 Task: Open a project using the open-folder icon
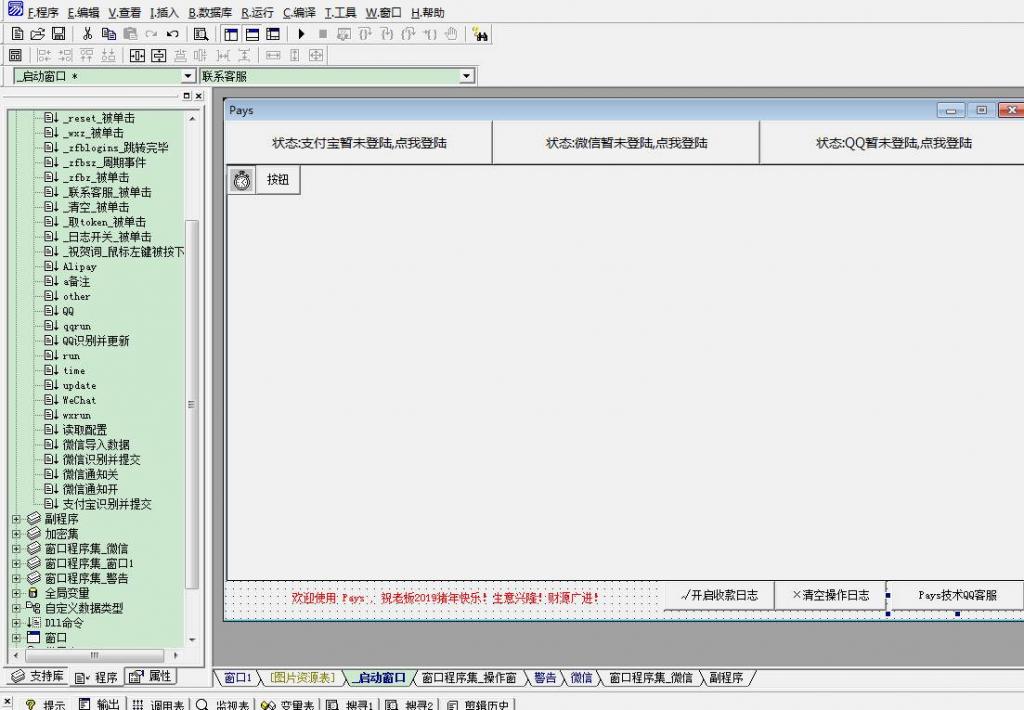pyautogui.click(x=38, y=33)
